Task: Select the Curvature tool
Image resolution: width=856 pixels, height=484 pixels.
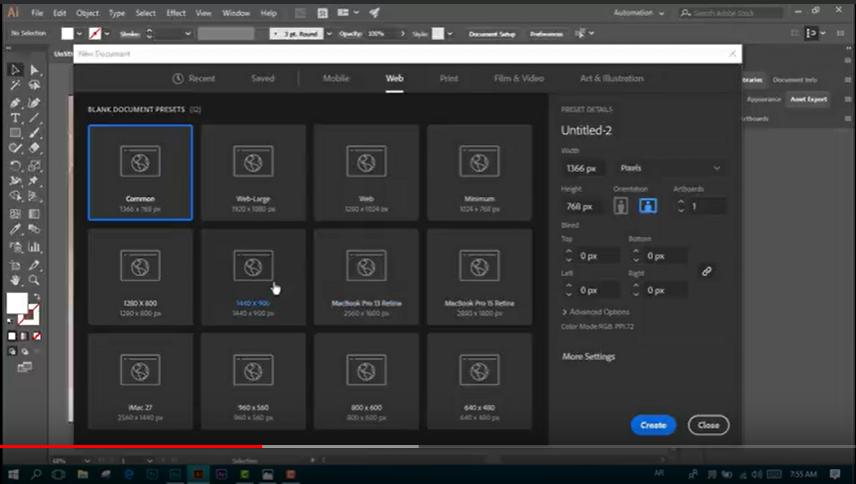Action: click(34, 103)
